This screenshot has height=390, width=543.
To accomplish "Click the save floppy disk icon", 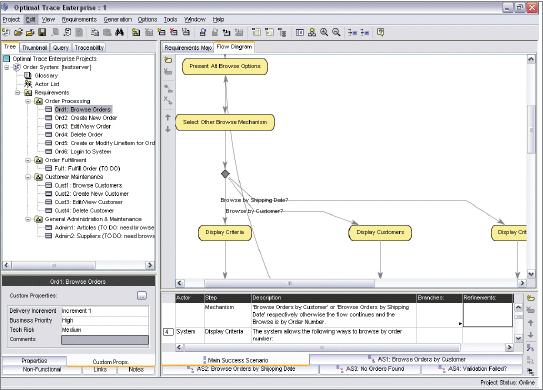I will click(42, 33).
